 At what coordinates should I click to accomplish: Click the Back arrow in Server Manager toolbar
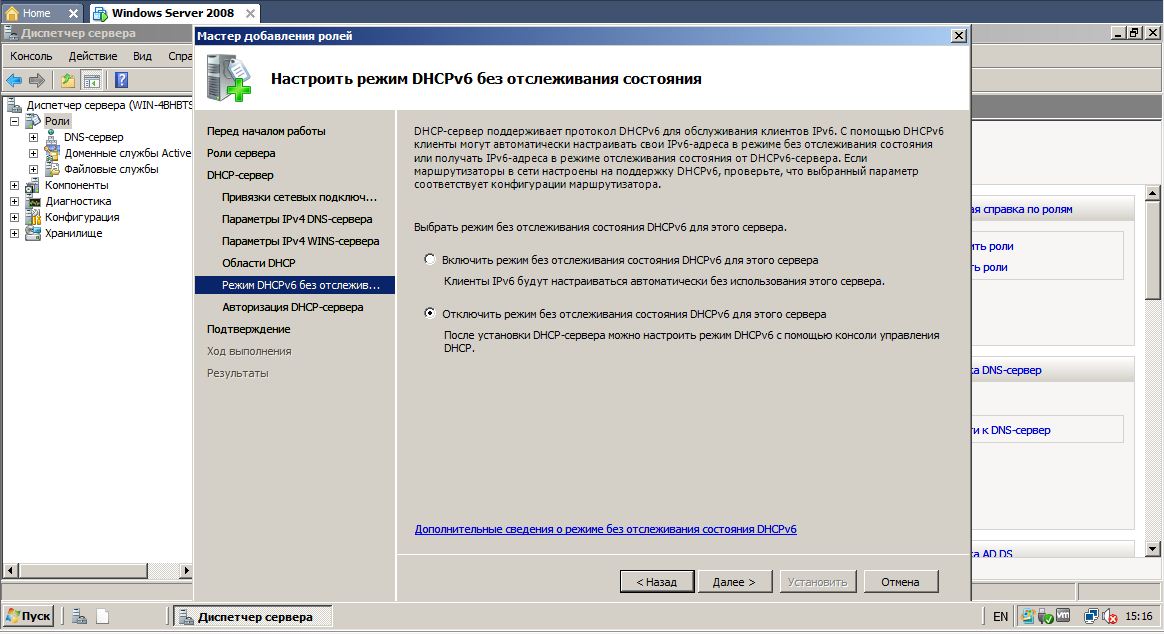click(x=14, y=80)
